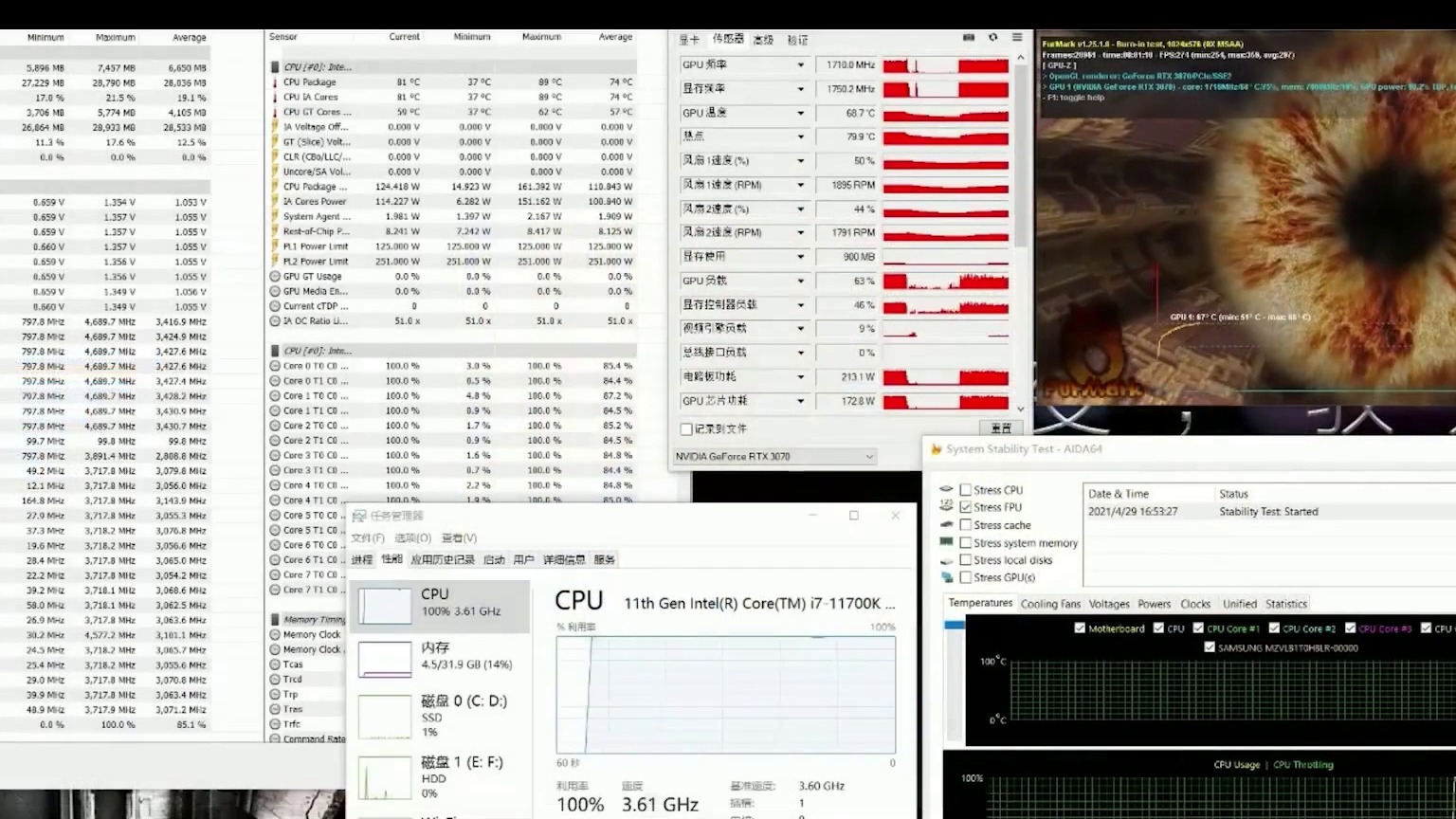
Task: Open the NVIDIA GeForce RTX 3070 selector
Action: point(773,456)
